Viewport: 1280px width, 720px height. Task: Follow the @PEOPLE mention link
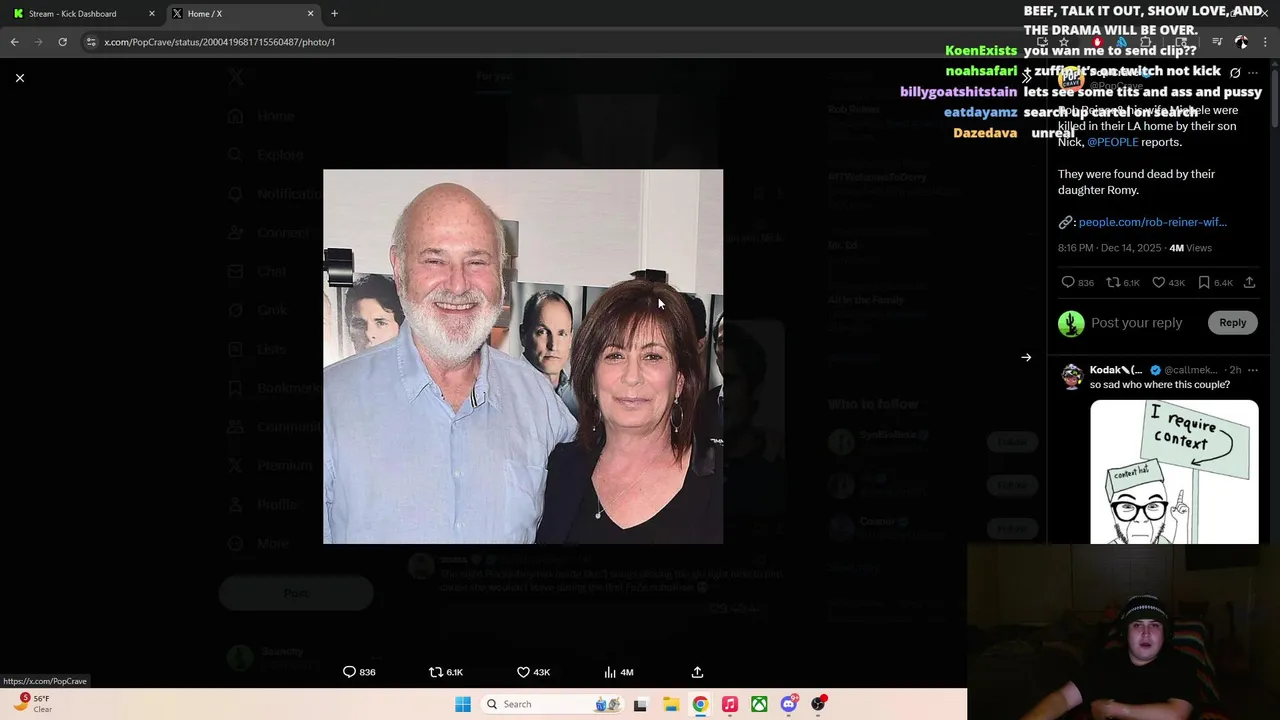[1112, 142]
